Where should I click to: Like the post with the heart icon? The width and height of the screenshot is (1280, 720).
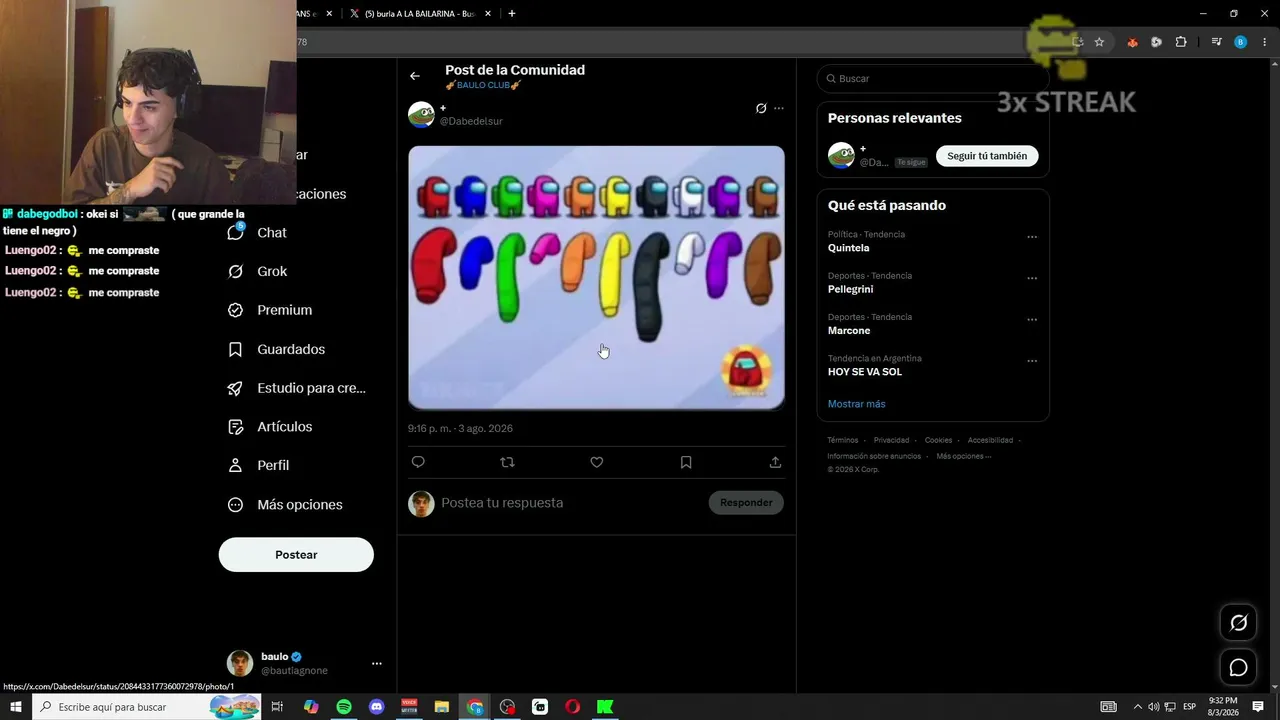click(597, 462)
